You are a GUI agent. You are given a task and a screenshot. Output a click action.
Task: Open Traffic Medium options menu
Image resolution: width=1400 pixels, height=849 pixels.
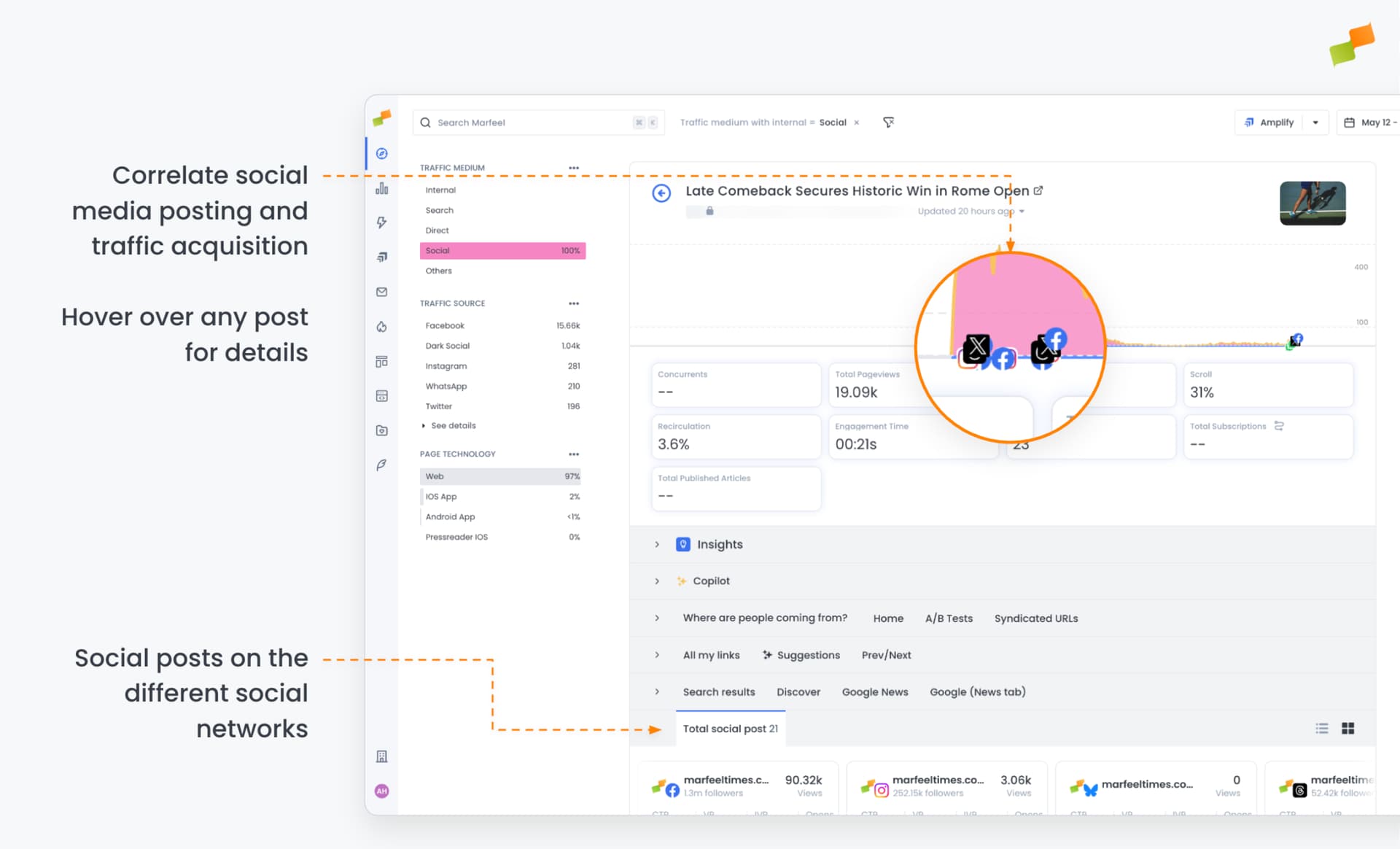[574, 168]
